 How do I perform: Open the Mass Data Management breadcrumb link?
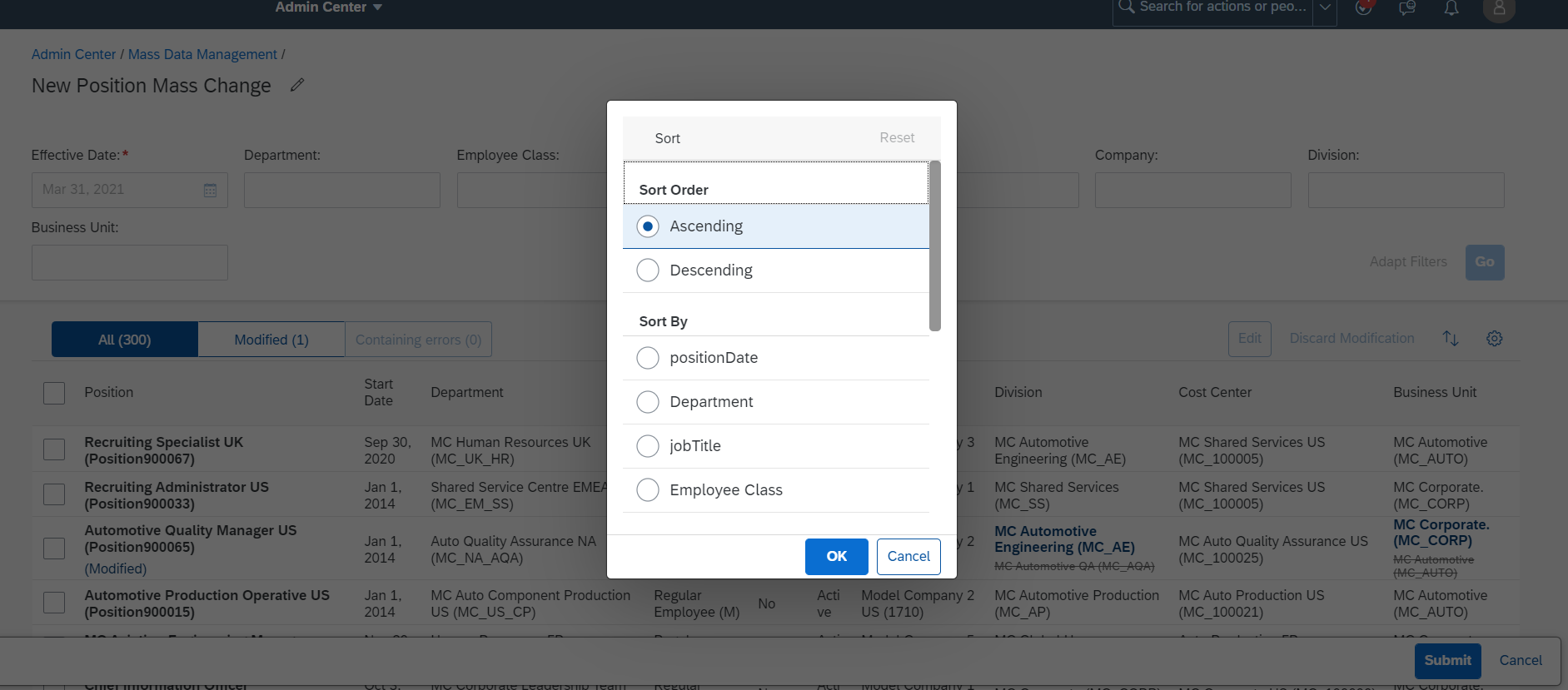click(x=202, y=54)
